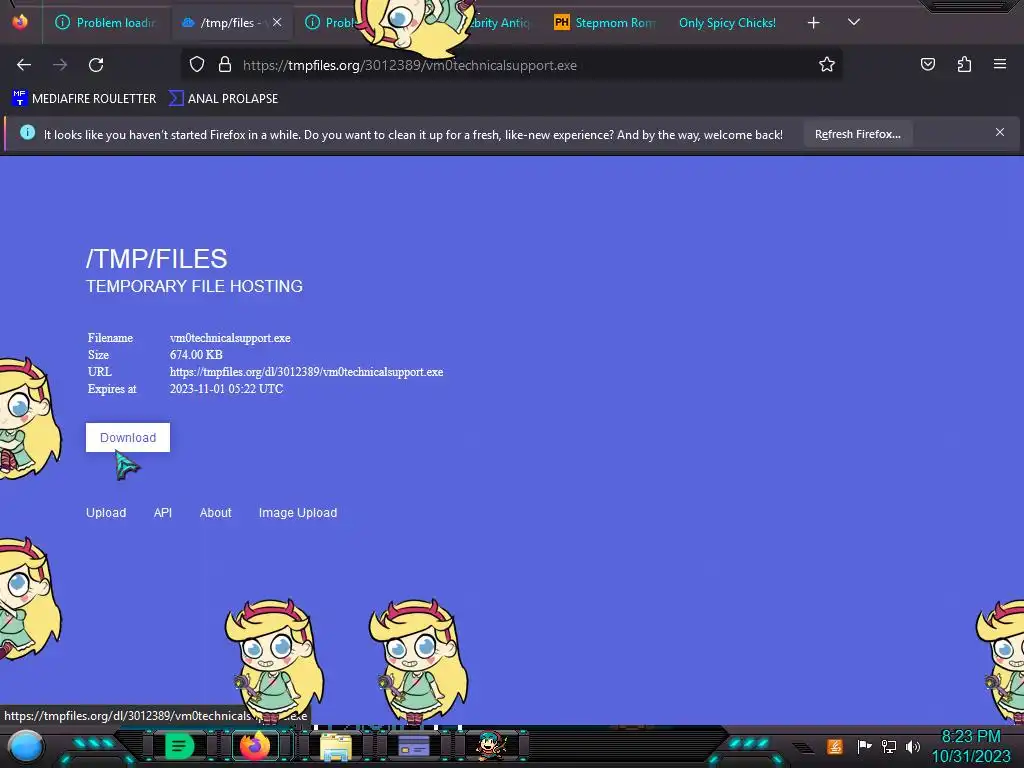
Task: Click the forward navigation arrow
Action: pyautogui.click(x=60, y=65)
